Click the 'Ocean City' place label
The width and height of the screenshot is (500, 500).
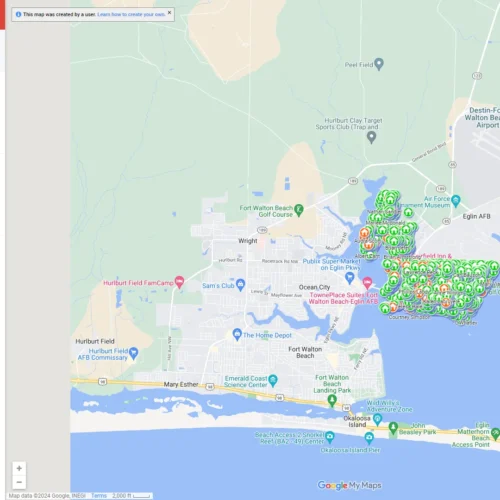tap(314, 287)
